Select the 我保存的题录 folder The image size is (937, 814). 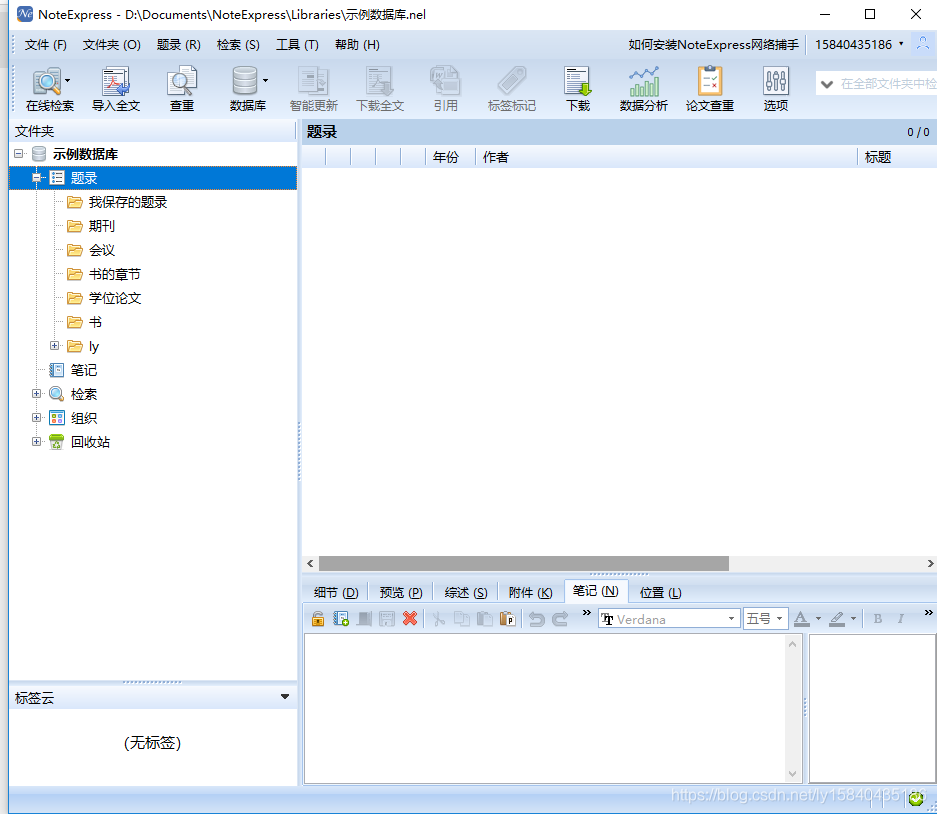[x=128, y=202]
